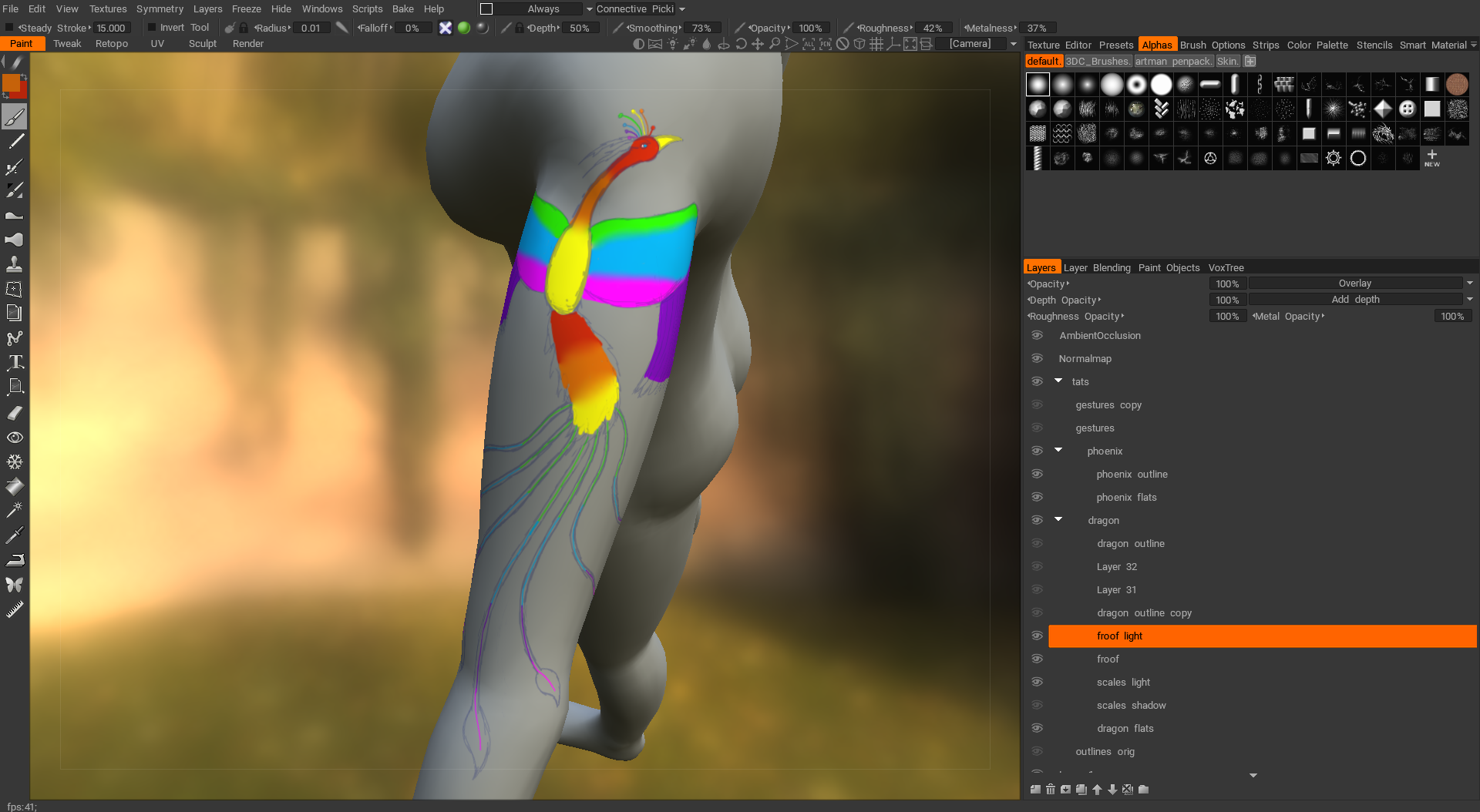
Task: Move selected layer up with arrow icon
Action: click(x=1097, y=790)
